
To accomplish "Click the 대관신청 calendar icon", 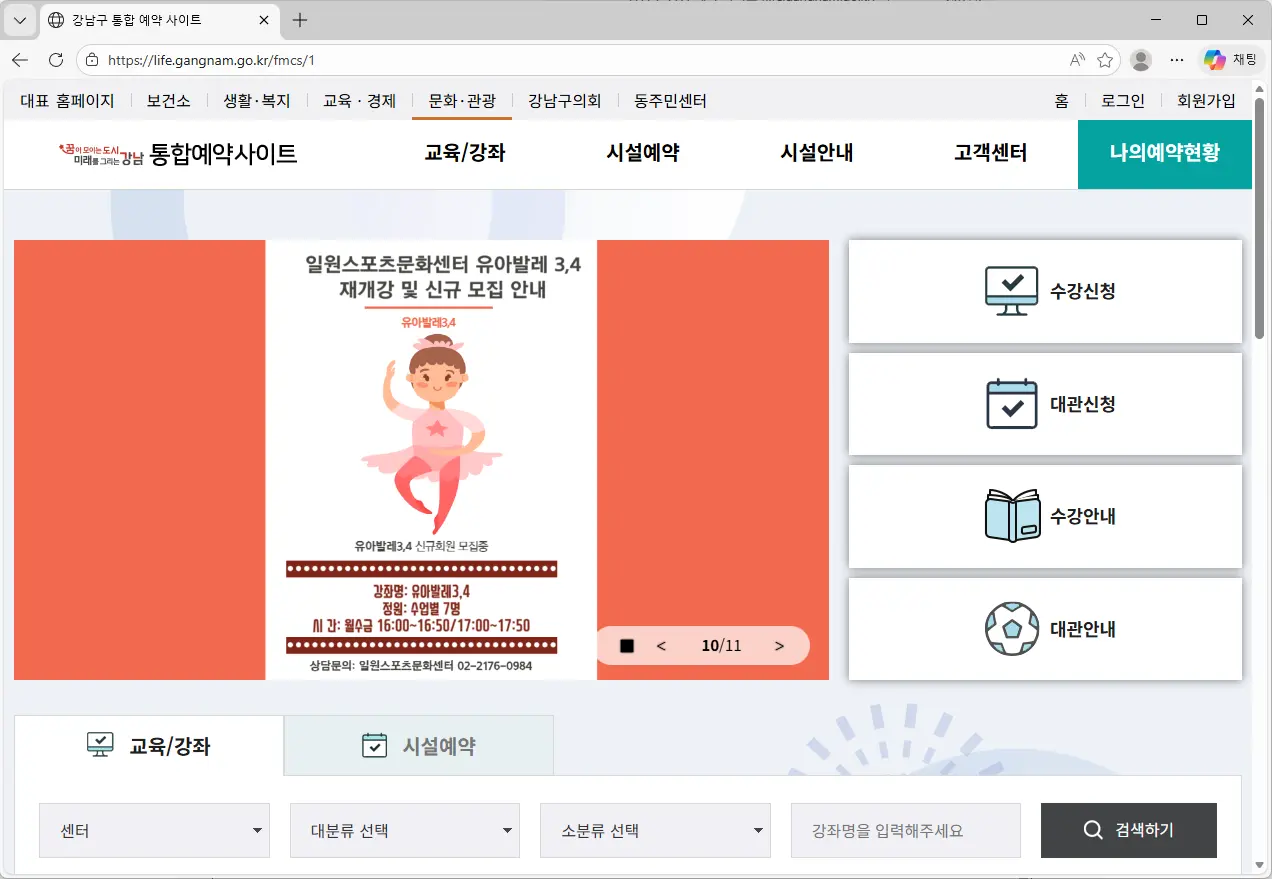I will tap(1011, 404).
